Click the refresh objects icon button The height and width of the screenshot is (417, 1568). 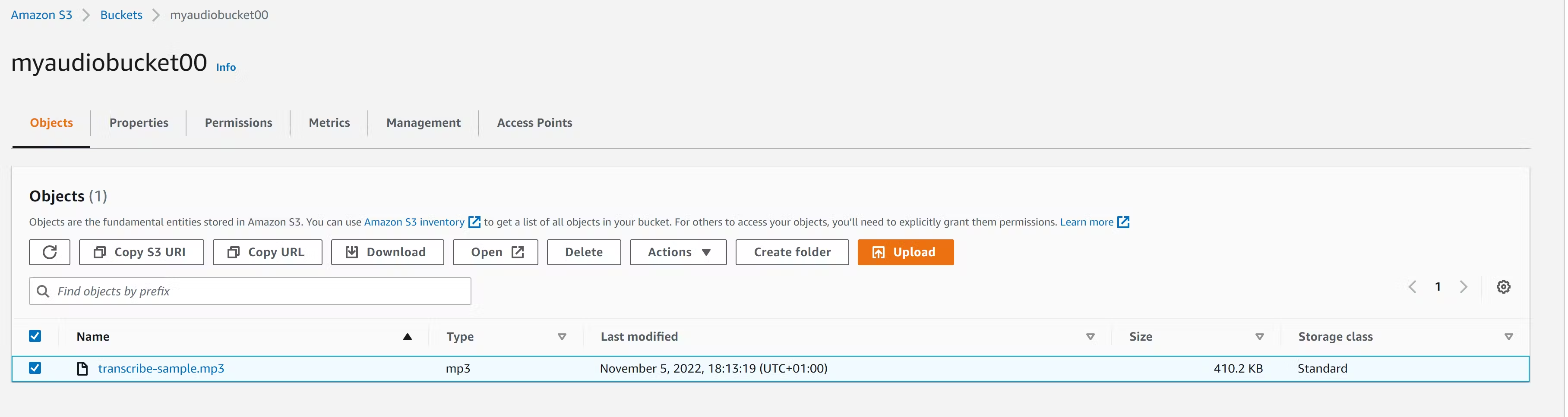coord(49,252)
